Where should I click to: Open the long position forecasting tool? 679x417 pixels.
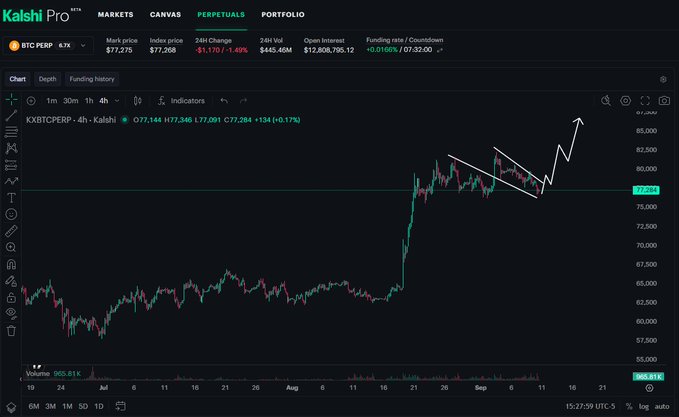(x=11, y=165)
